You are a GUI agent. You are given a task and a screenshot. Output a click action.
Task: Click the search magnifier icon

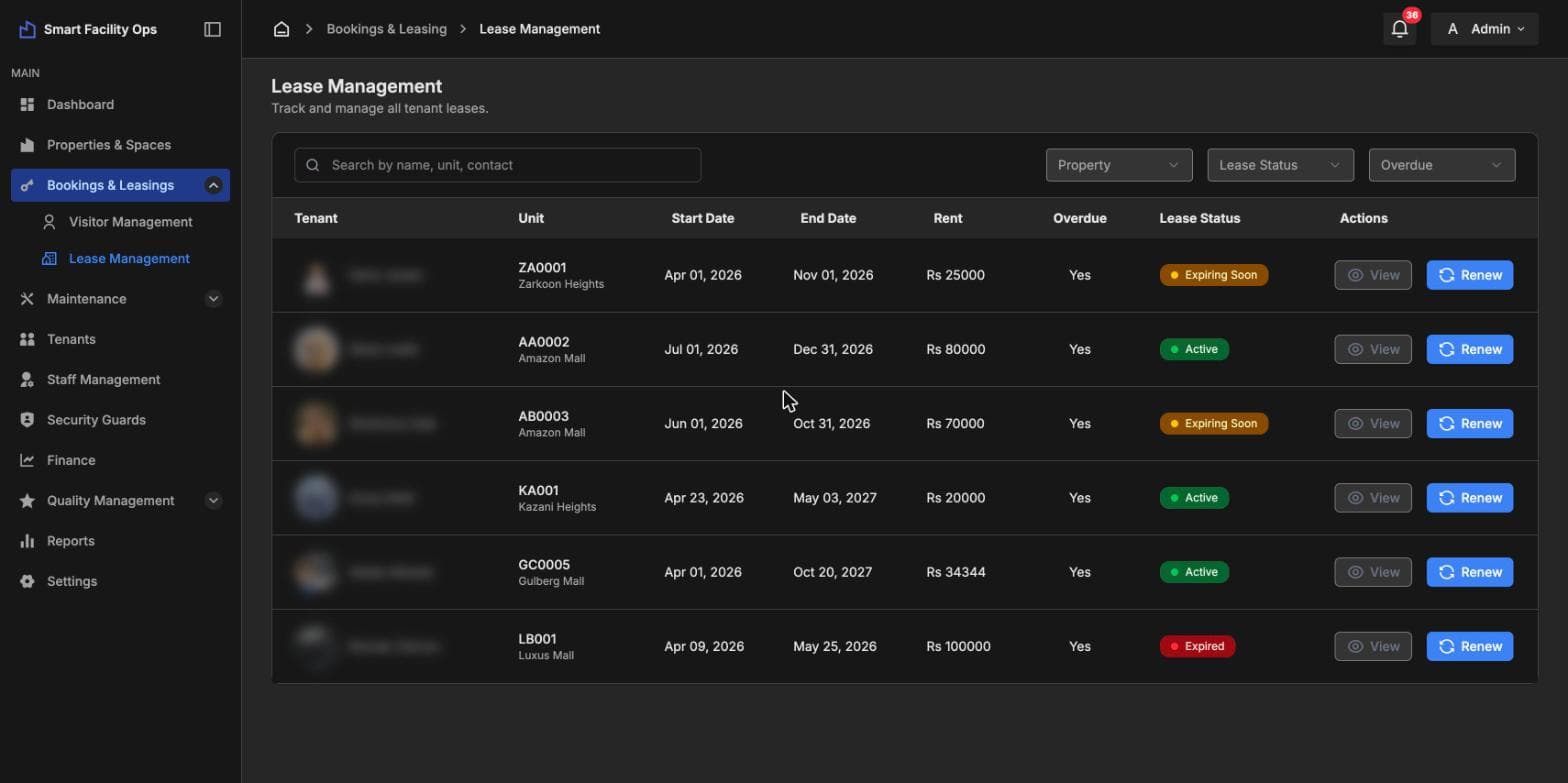pyautogui.click(x=313, y=165)
